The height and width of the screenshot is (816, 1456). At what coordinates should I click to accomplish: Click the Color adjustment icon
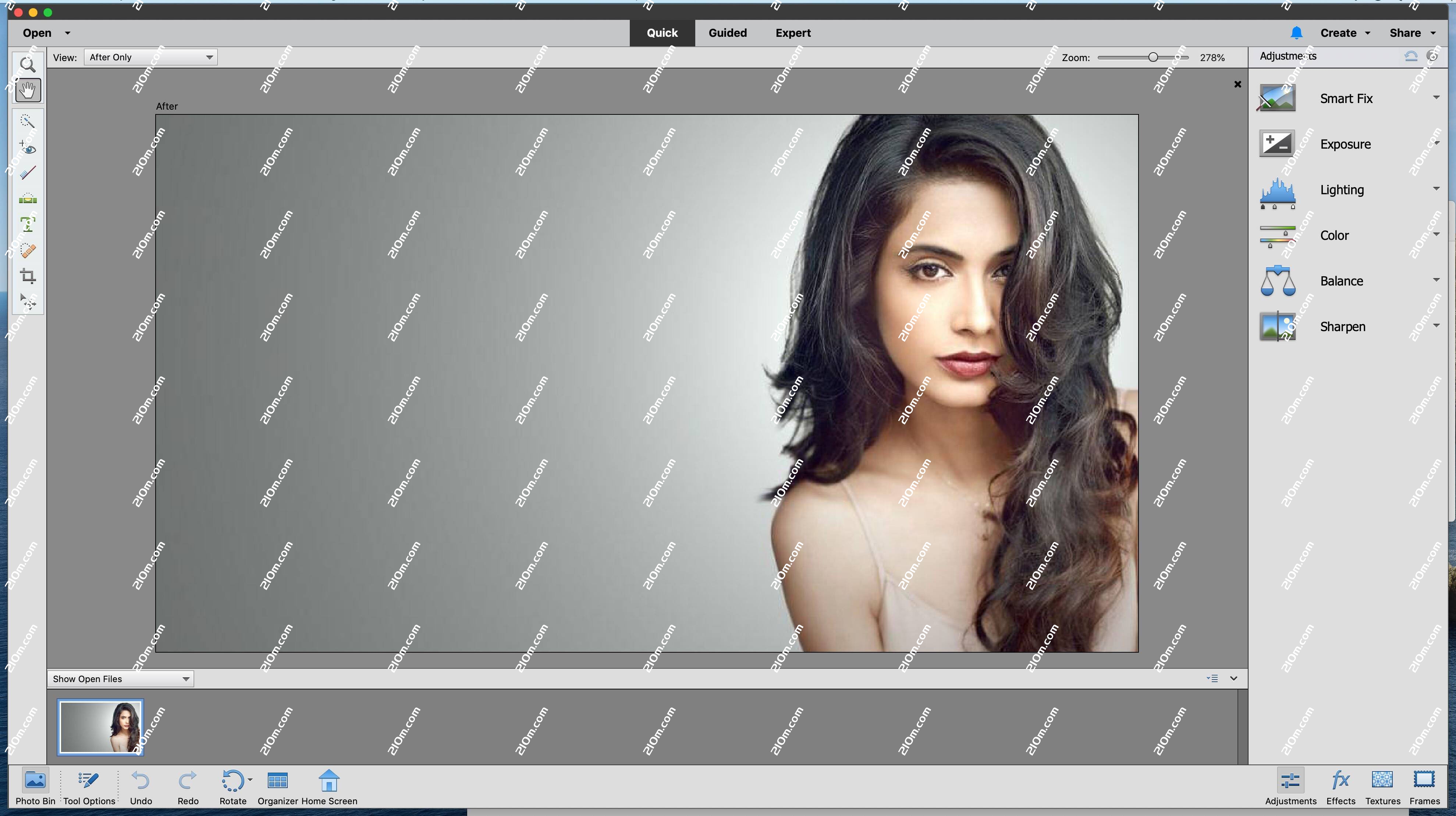click(x=1277, y=236)
